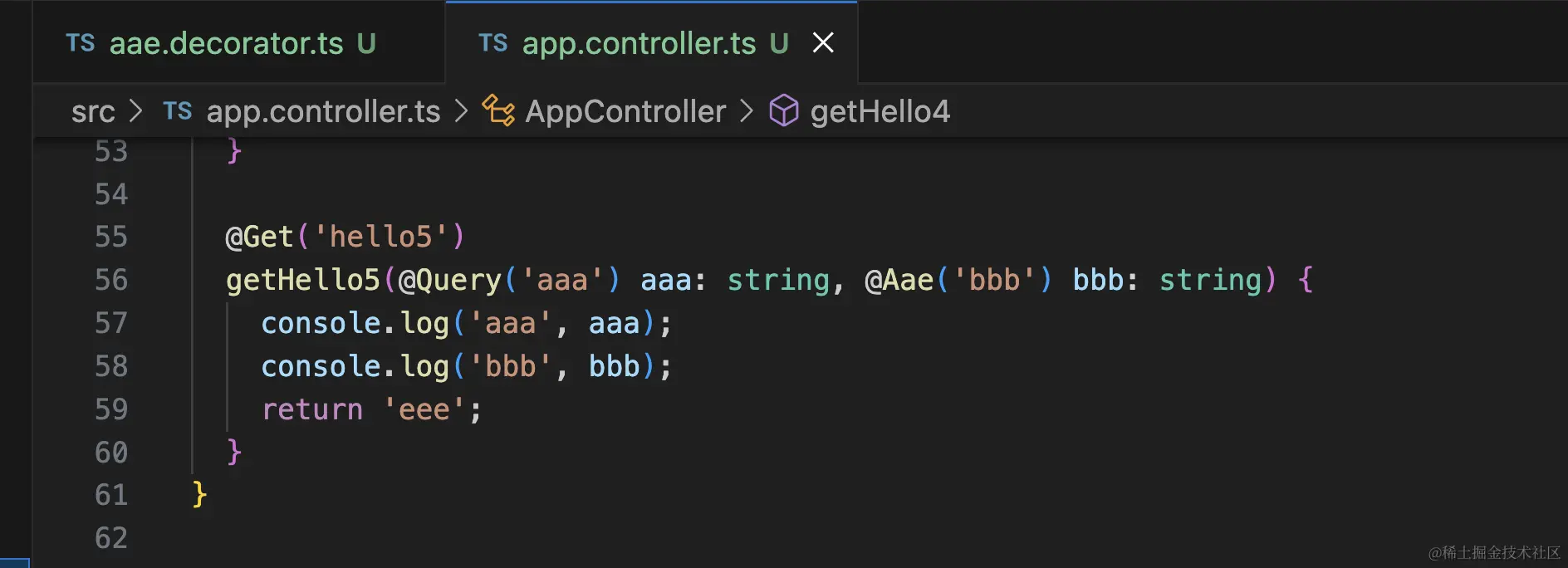1568x568 pixels.
Task: Expand the chevron after AppController breadcrumb
Action: pyautogui.click(x=747, y=111)
